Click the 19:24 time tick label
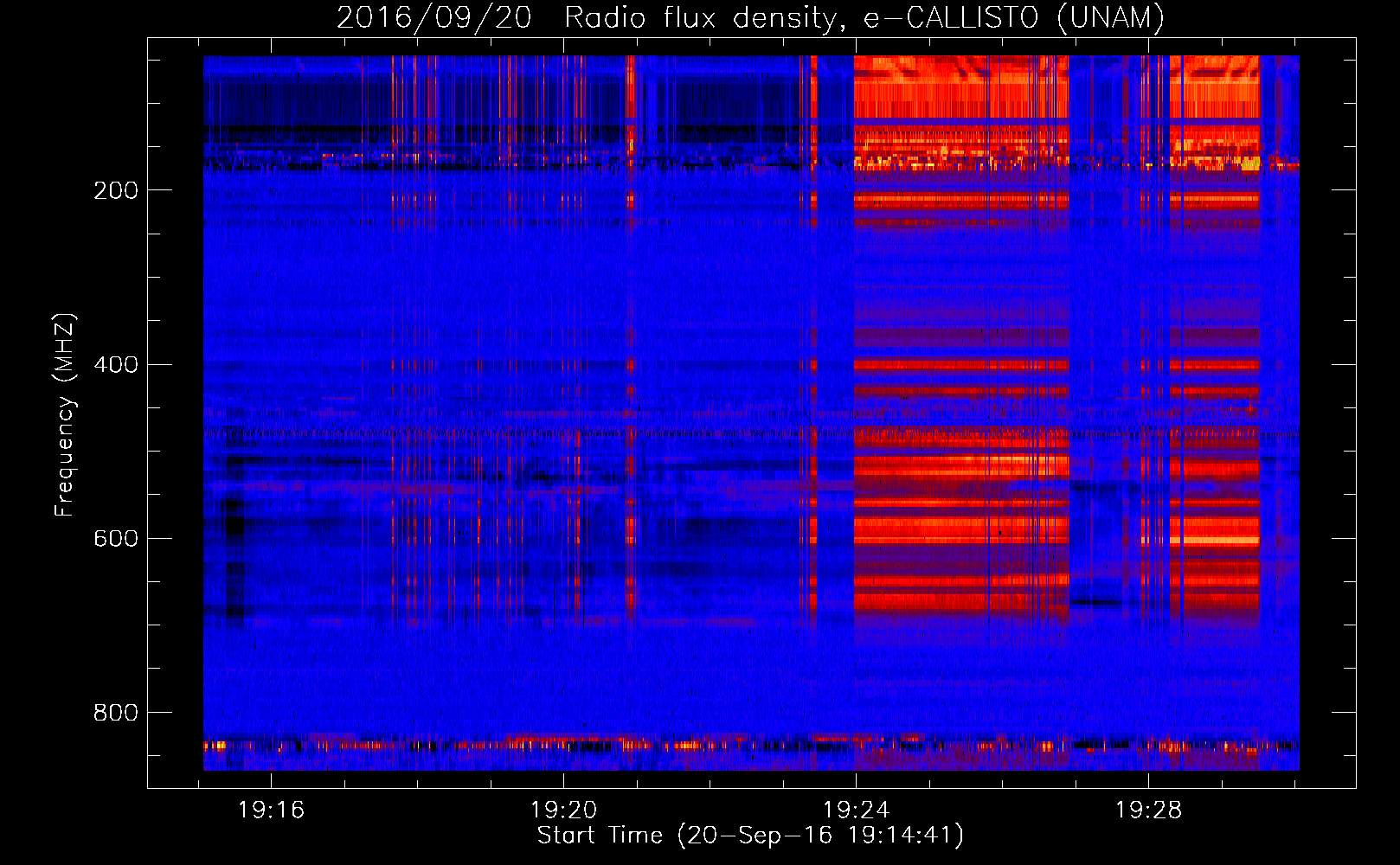 click(x=856, y=811)
